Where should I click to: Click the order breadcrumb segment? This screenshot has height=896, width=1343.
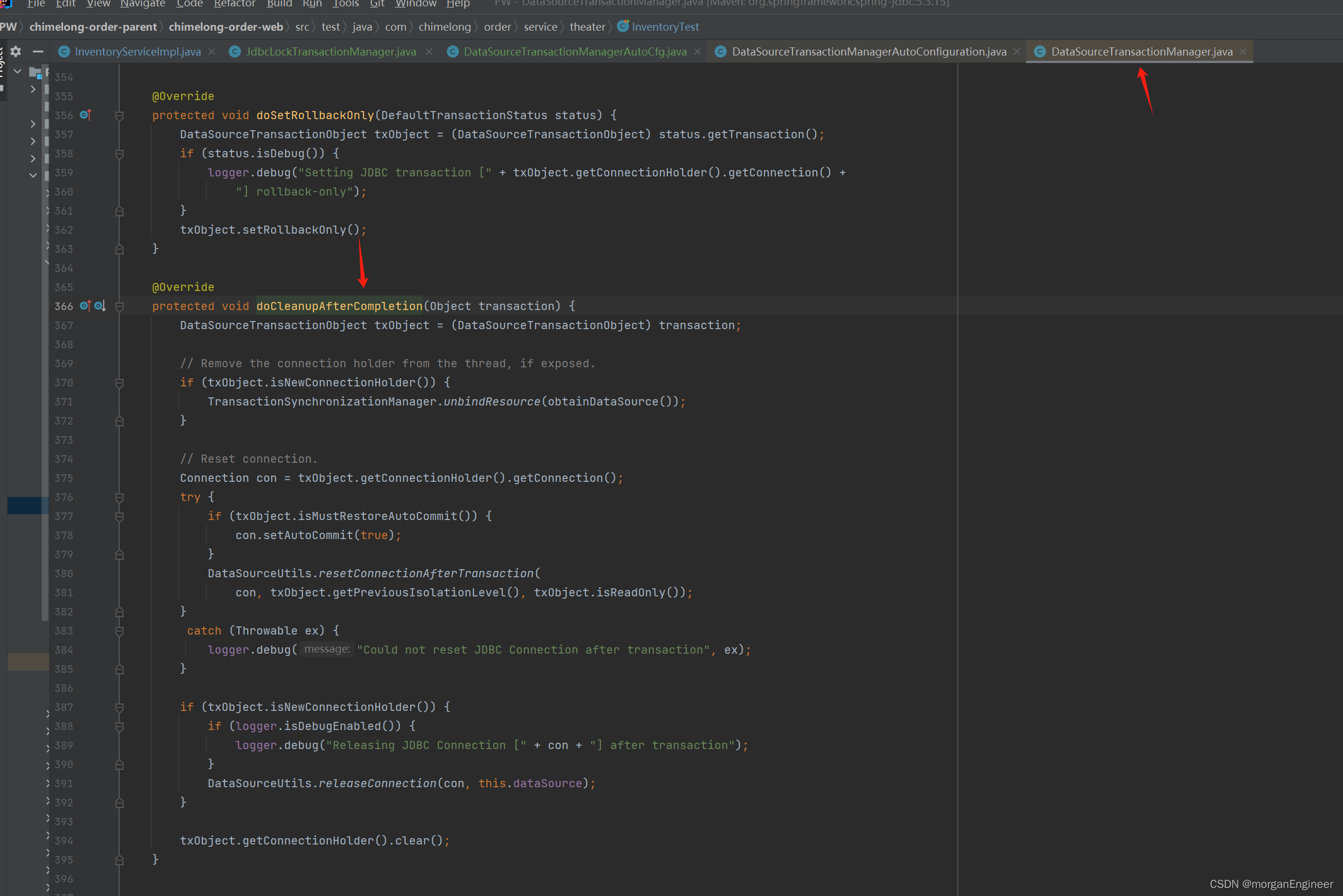point(497,27)
